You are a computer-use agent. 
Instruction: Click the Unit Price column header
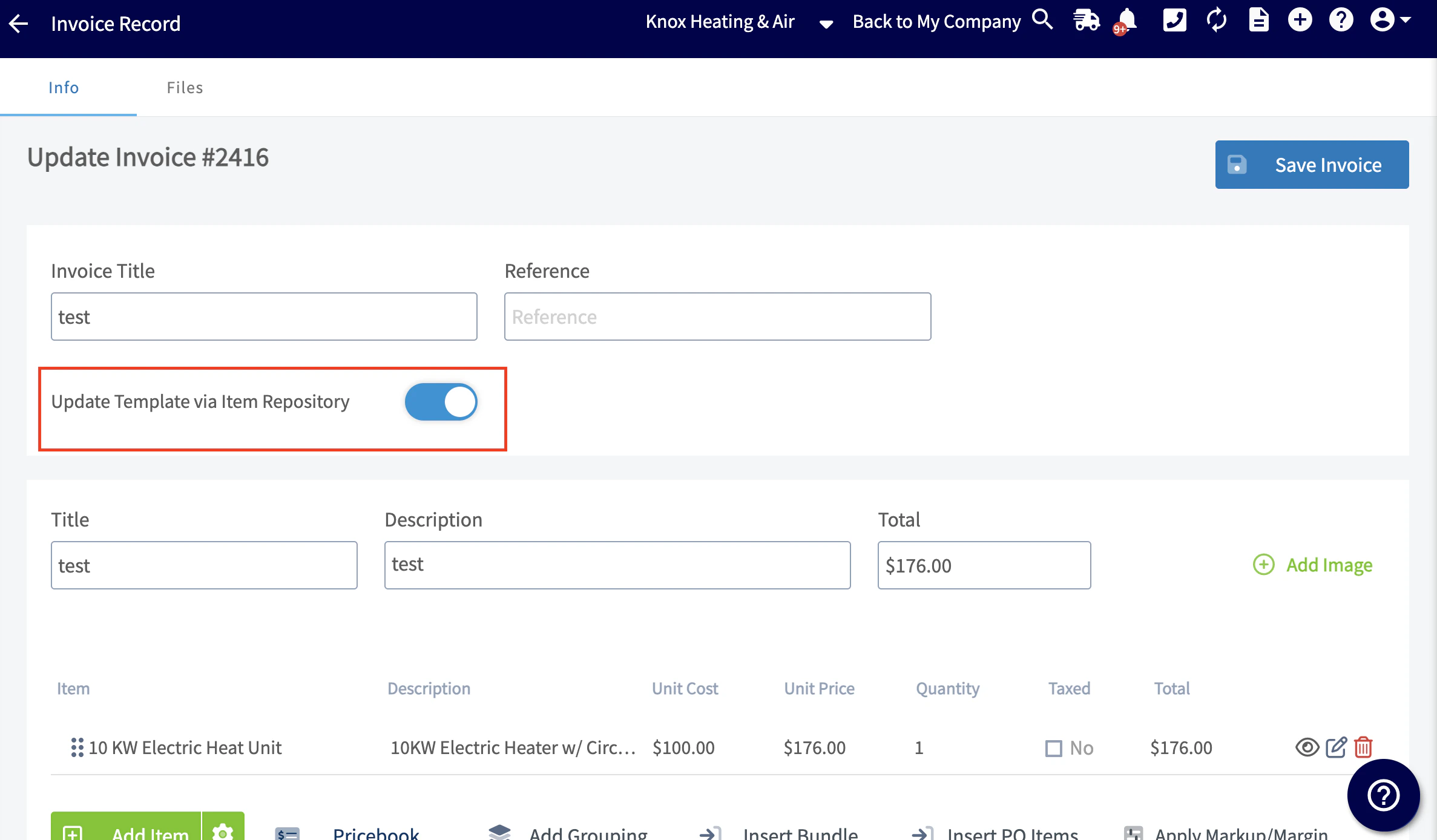[819, 689]
